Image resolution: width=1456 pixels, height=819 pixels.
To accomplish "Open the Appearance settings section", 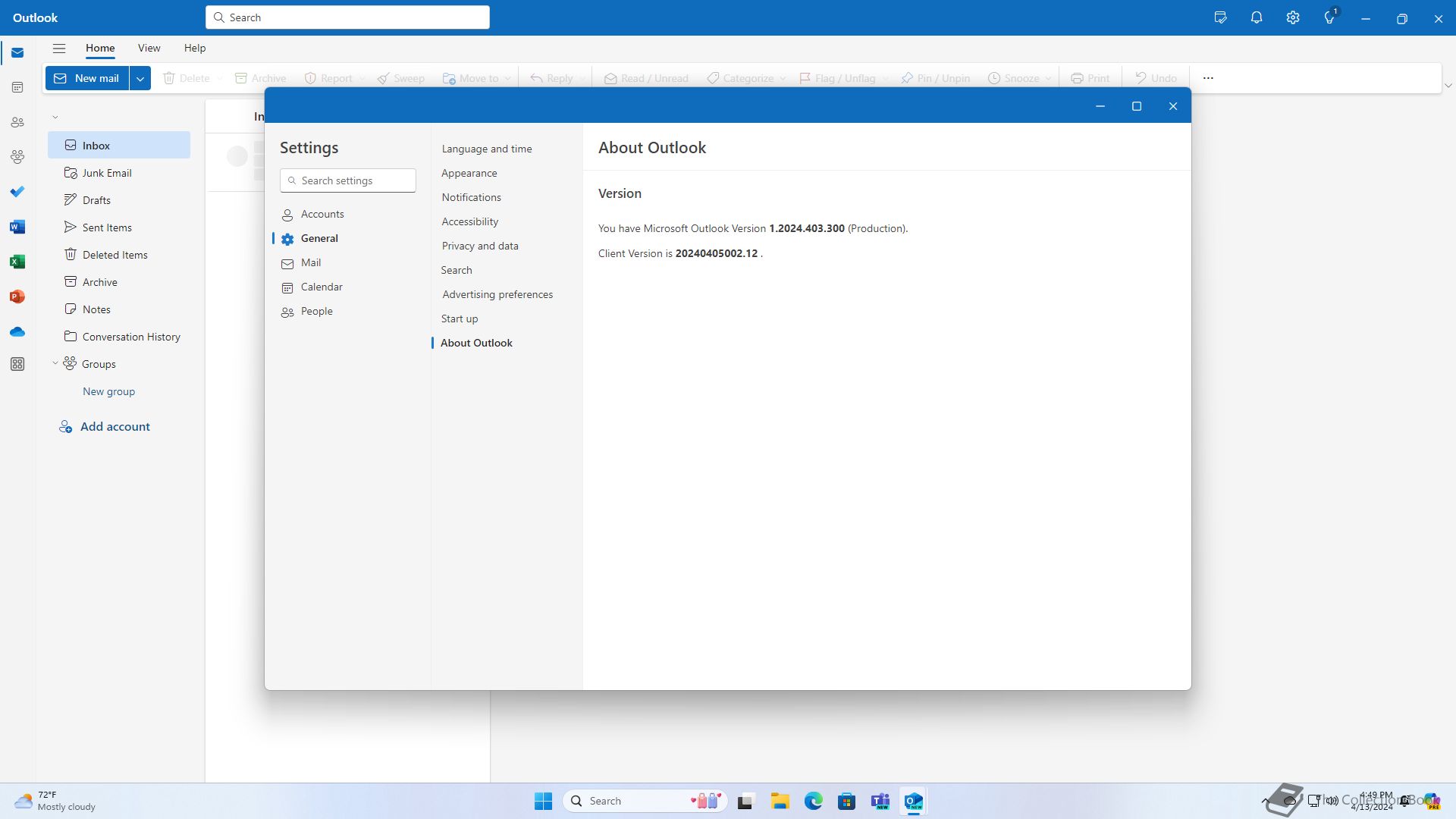I will click(x=469, y=173).
